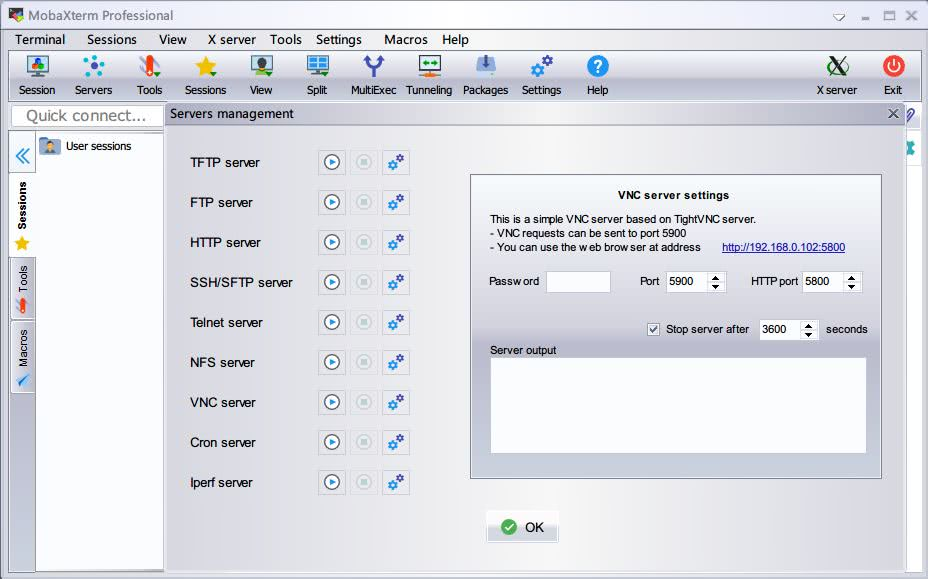Decrease the HTTP port value
Screen dimensions: 928x579
(x=852, y=287)
